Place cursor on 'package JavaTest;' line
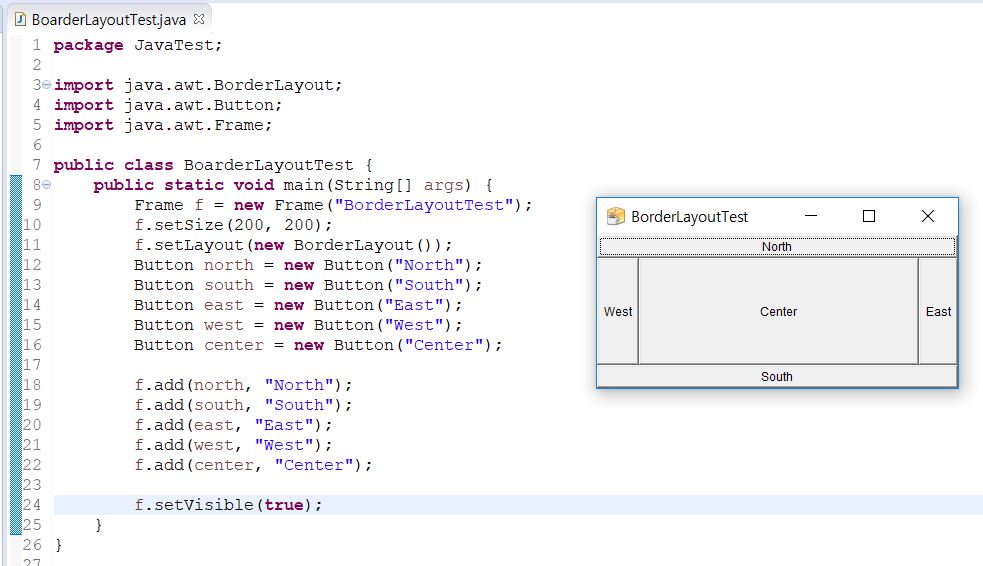983x566 pixels. pyautogui.click(x=137, y=45)
